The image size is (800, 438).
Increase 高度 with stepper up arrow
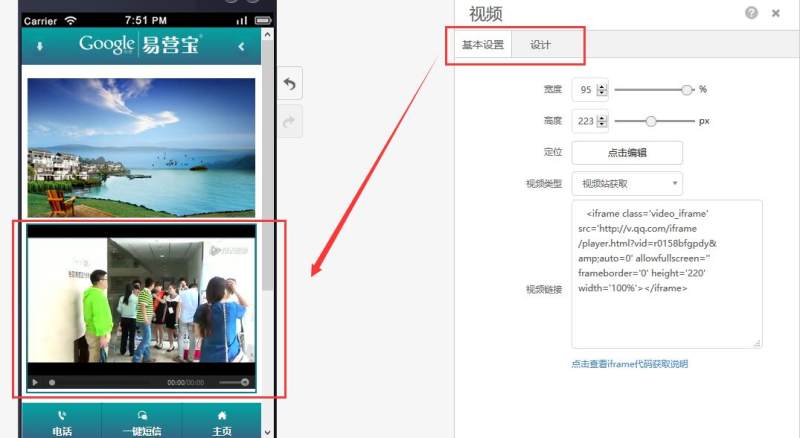pyautogui.click(x=602, y=118)
